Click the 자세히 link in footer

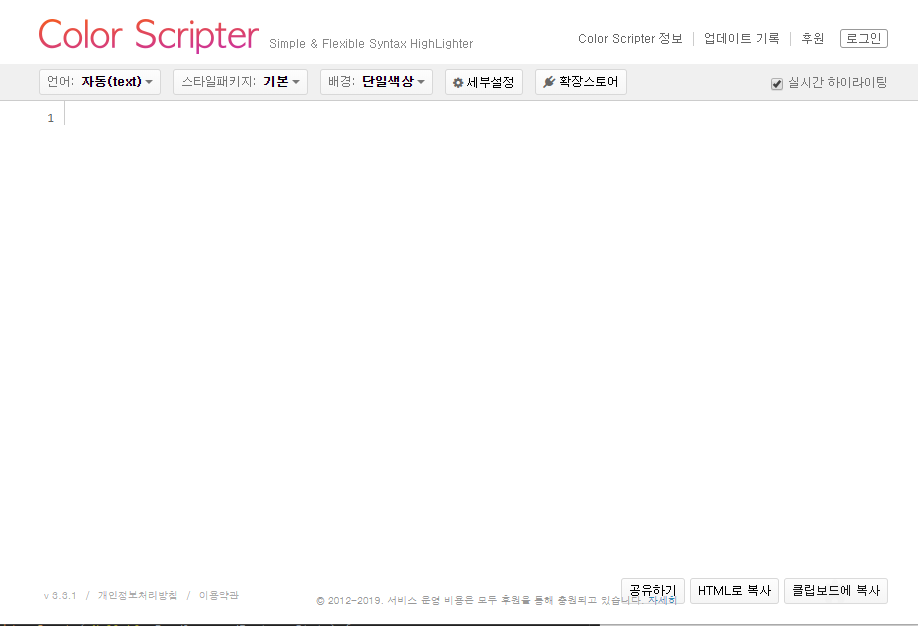tap(662, 600)
